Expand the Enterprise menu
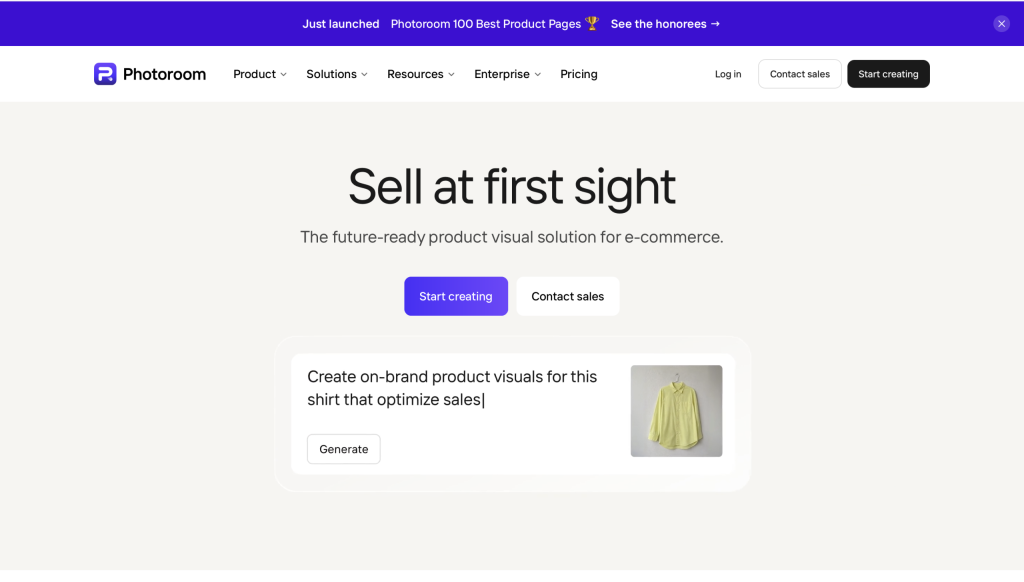 pos(507,74)
